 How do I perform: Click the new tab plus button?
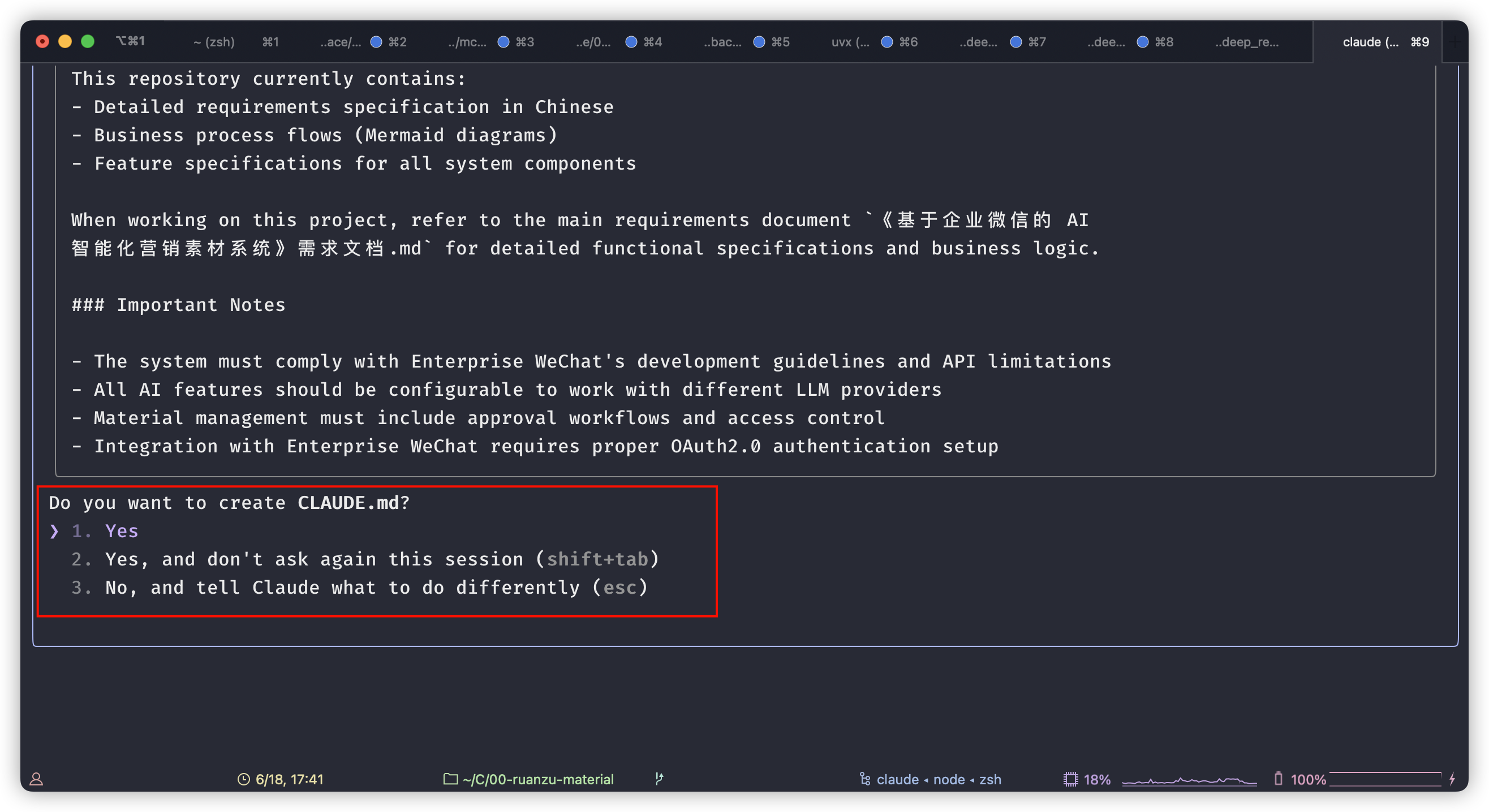(x=1455, y=42)
